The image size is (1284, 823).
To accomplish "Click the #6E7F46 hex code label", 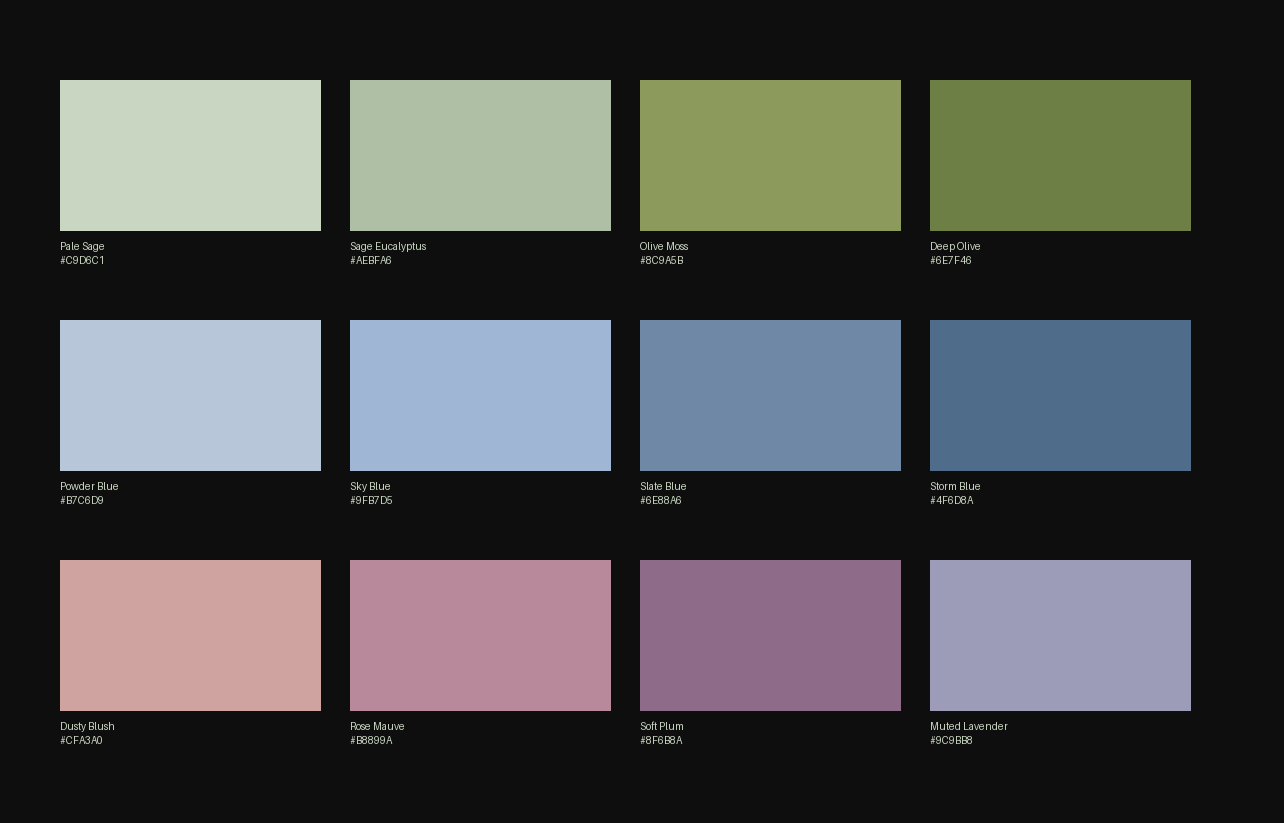I will pos(951,261).
